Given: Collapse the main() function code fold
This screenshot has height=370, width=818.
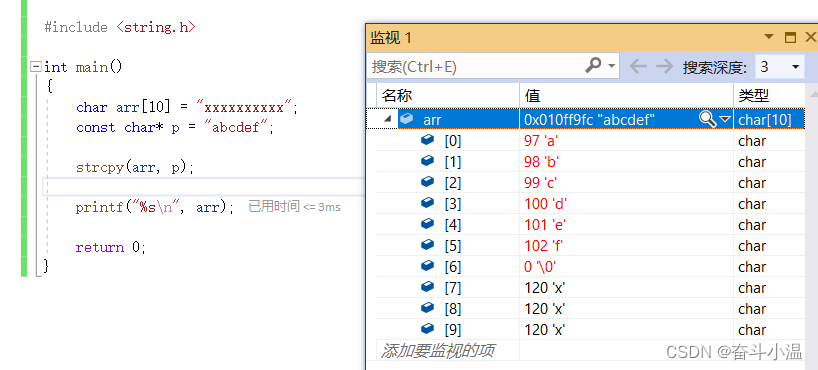Looking at the screenshot, I should point(35,67).
